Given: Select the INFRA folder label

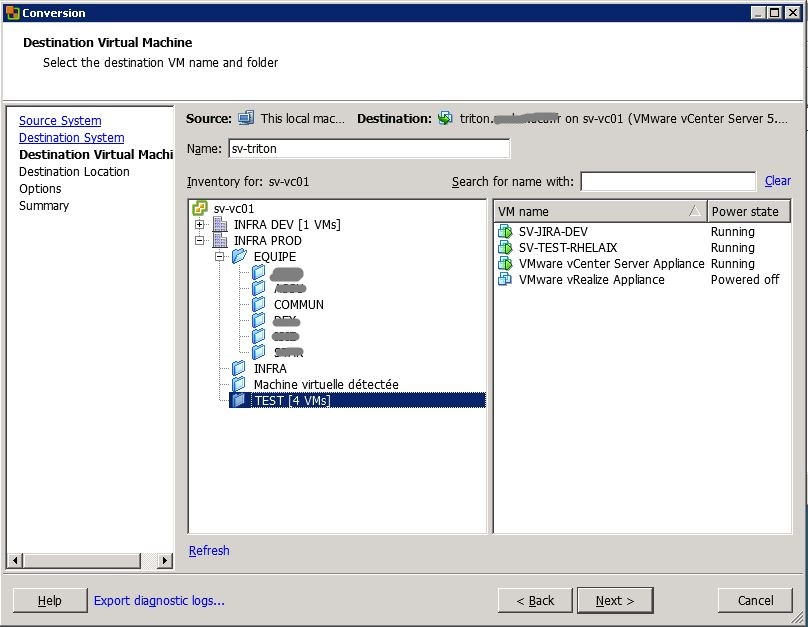Looking at the screenshot, I should point(270,368).
